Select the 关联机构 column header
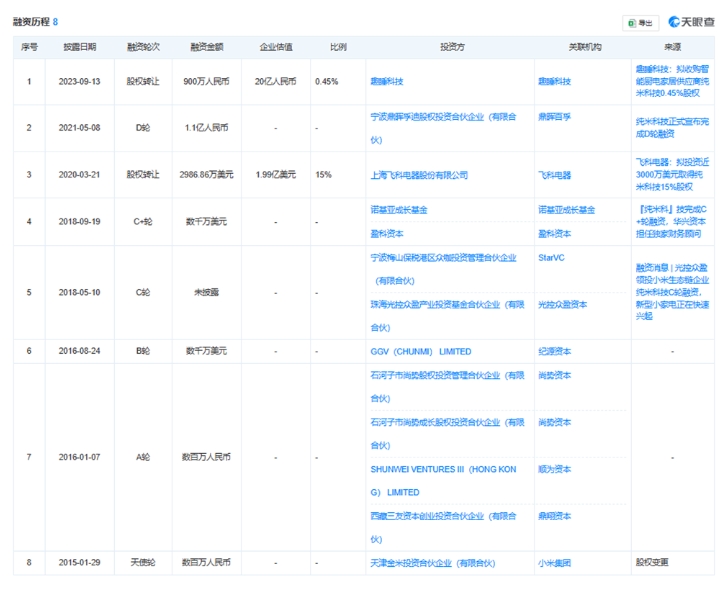The image size is (719, 601). pyautogui.click(x=585, y=47)
